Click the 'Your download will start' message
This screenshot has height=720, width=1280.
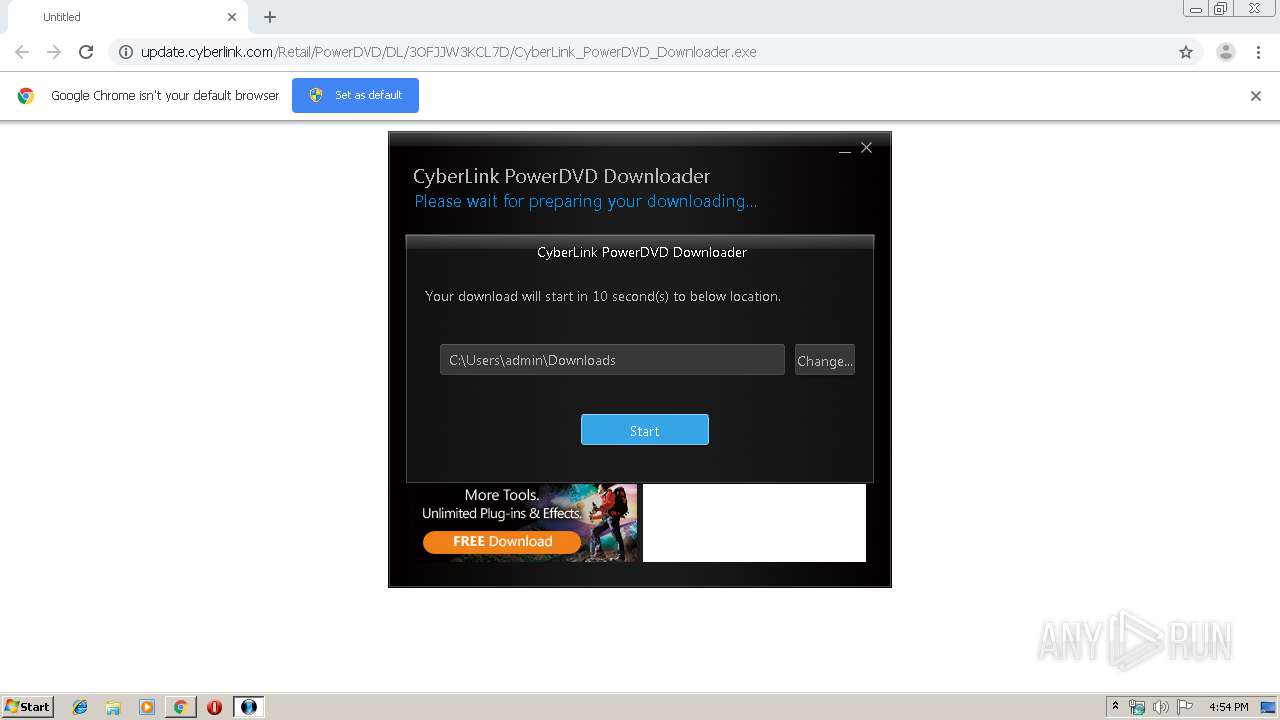[x=603, y=296]
